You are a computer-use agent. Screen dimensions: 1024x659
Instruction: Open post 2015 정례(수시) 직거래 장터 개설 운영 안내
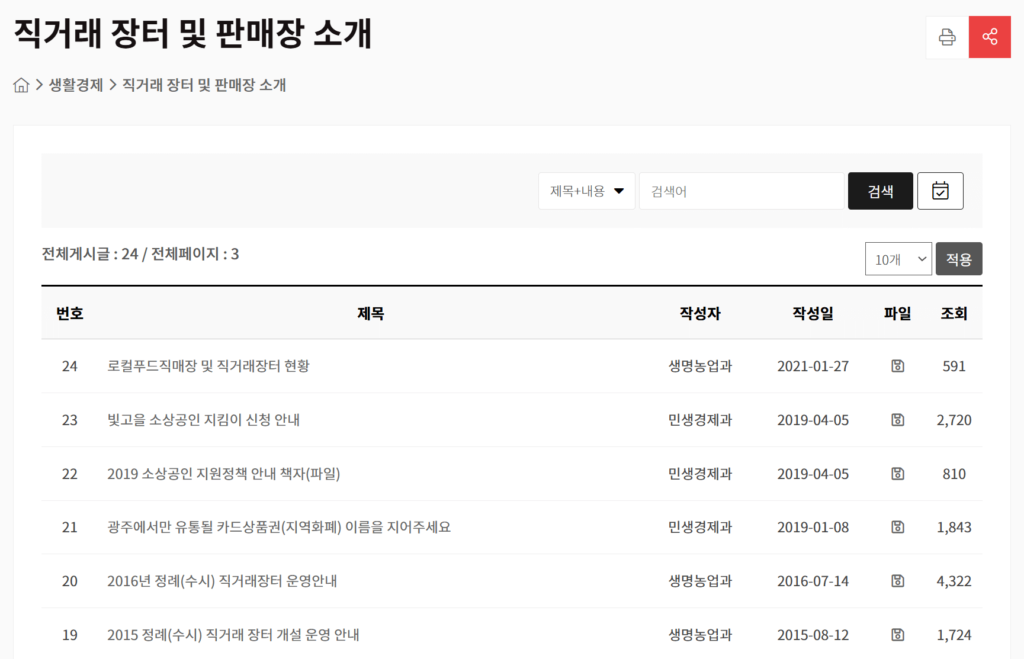pos(233,634)
